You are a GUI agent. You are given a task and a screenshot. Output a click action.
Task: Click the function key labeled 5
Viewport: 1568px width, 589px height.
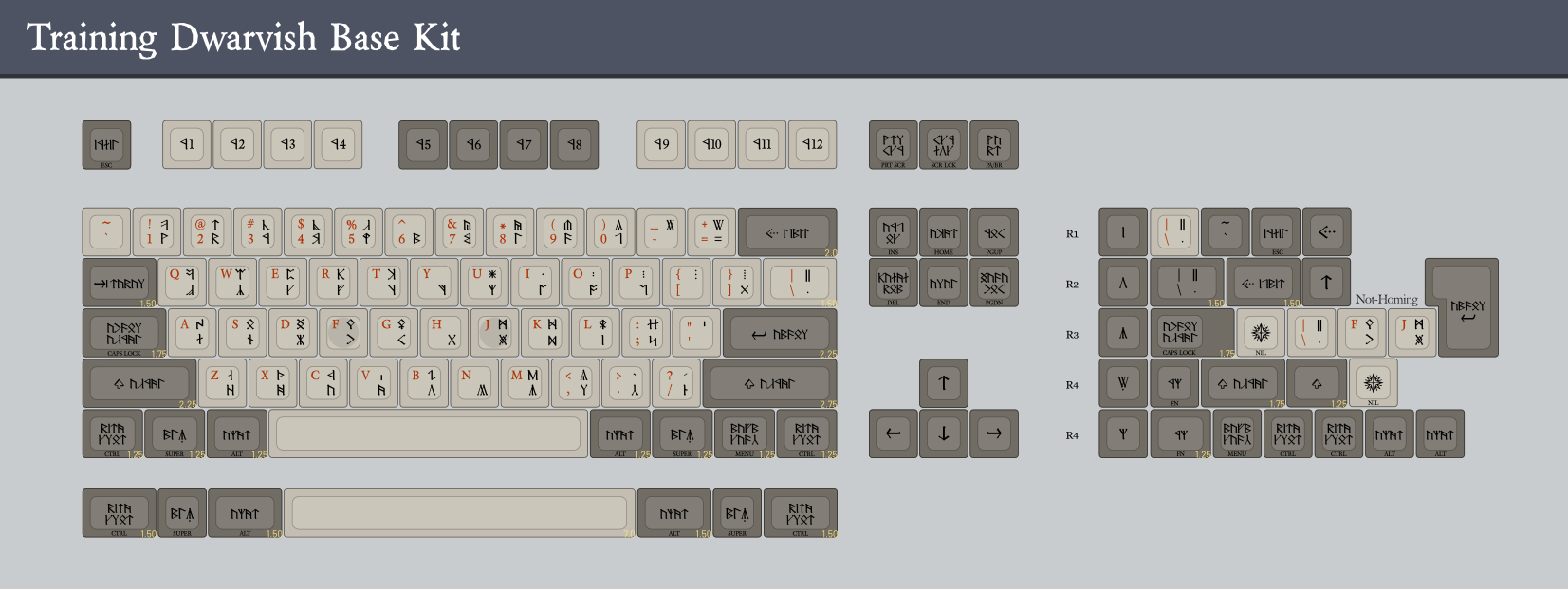tap(423, 144)
